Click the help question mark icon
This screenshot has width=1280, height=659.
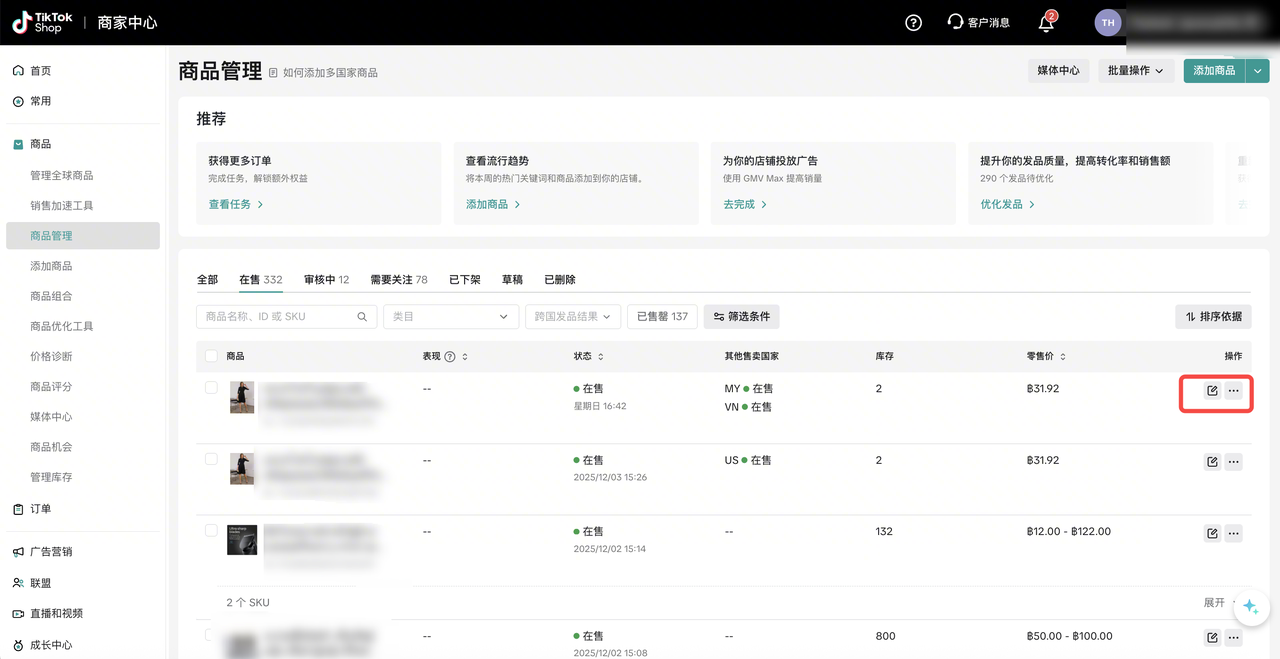coord(913,23)
